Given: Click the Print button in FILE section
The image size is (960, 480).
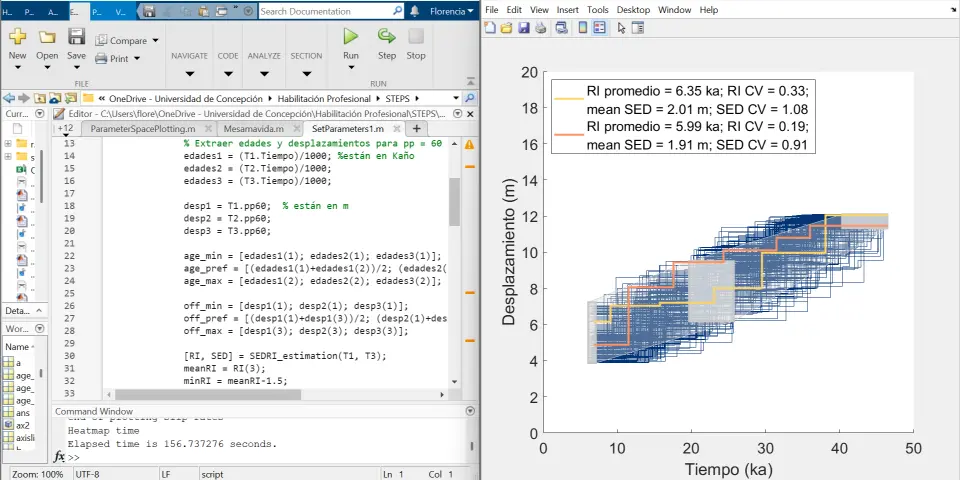Looking at the screenshot, I should click(118, 59).
